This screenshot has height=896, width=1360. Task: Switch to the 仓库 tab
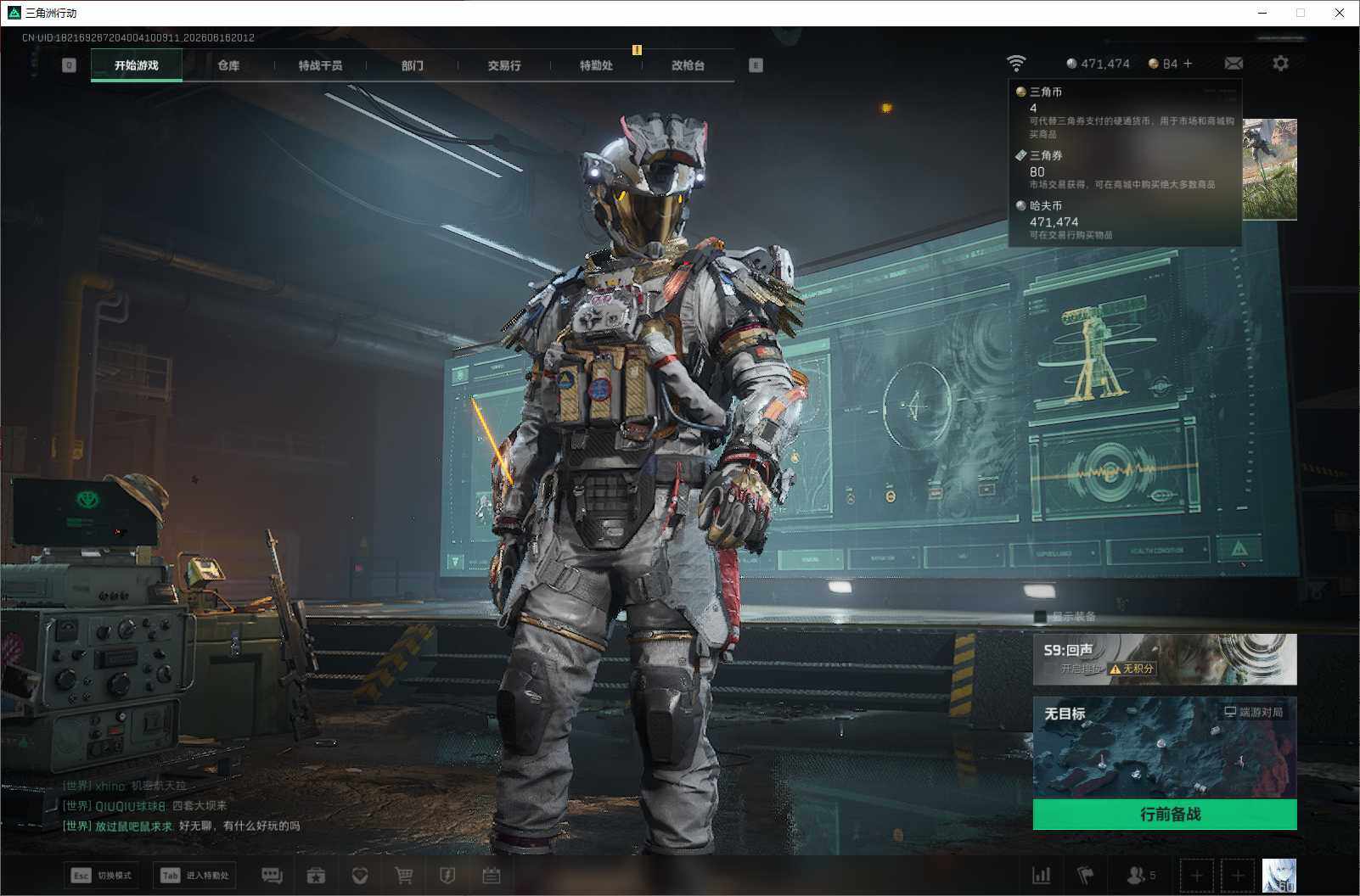(x=228, y=65)
